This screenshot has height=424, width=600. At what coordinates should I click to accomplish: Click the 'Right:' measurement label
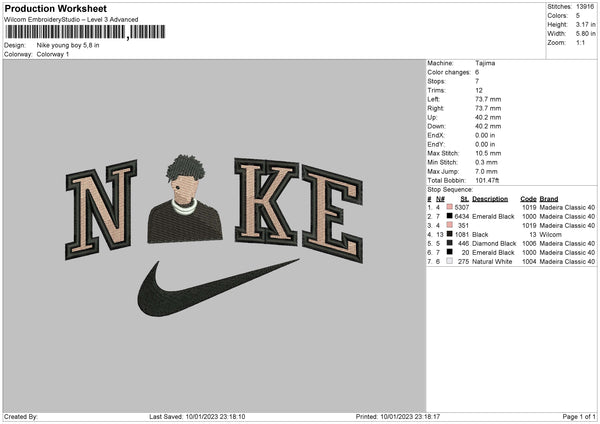pyautogui.click(x=435, y=108)
